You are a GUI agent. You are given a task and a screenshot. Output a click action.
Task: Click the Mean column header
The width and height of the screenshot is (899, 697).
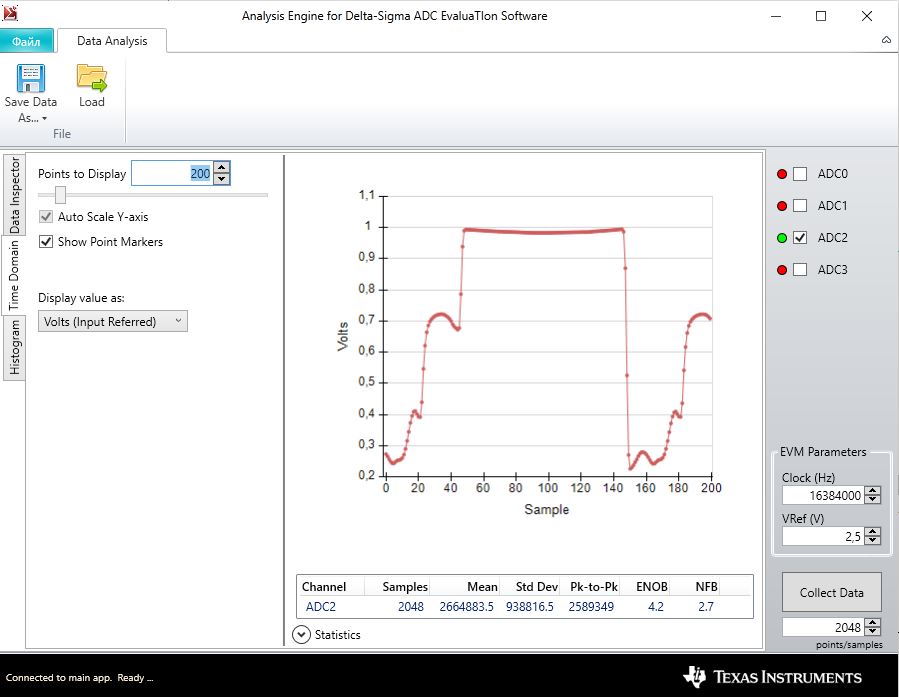482,586
